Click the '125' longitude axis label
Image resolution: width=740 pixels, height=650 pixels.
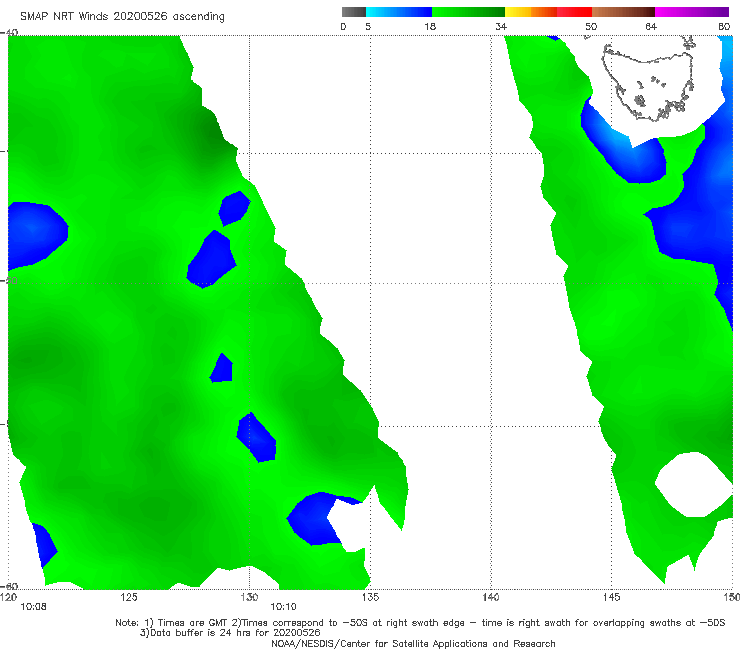pyautogui.click(x=129, y=597)
